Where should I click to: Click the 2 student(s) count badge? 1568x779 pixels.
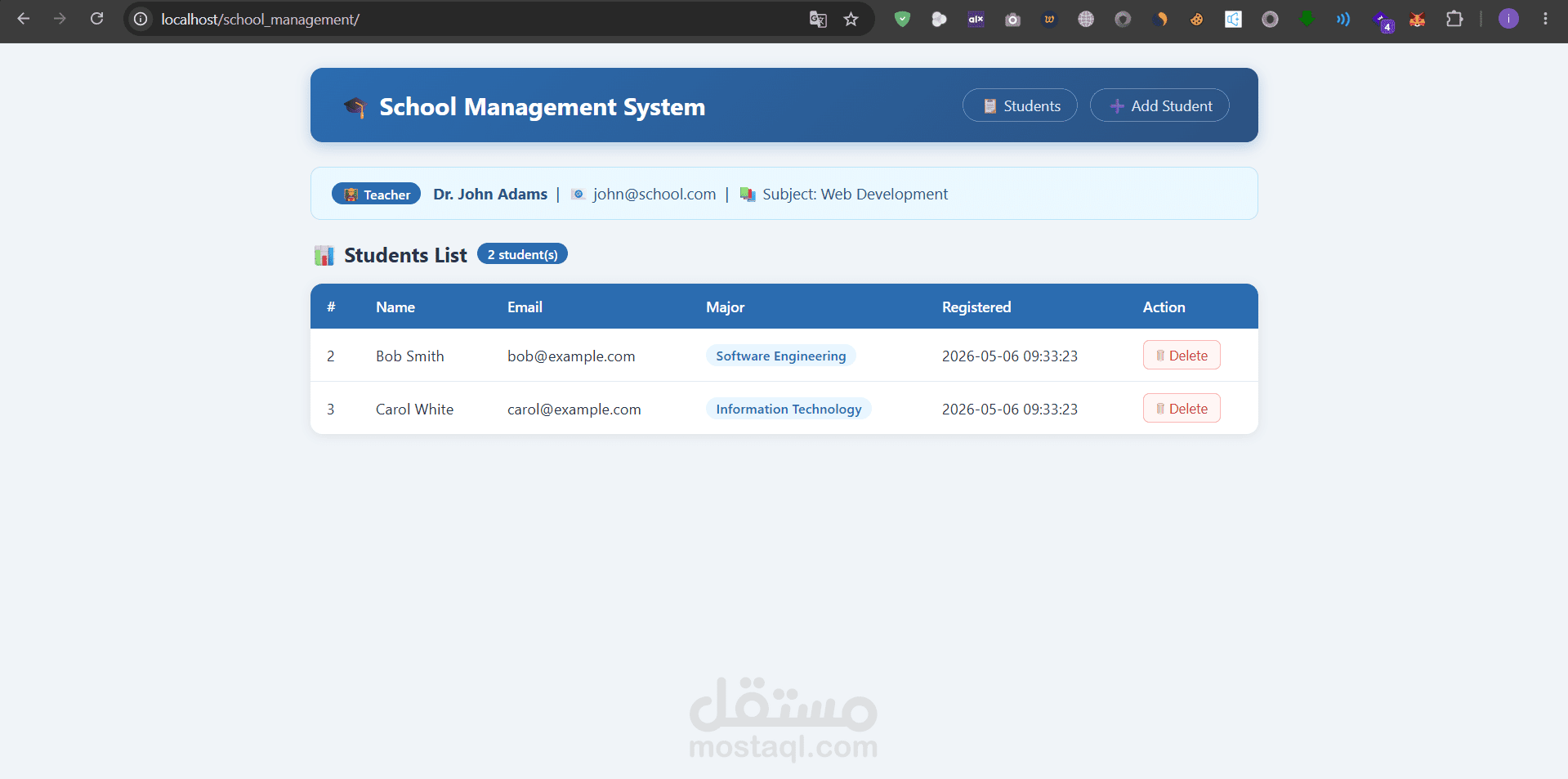coord(522,254)
